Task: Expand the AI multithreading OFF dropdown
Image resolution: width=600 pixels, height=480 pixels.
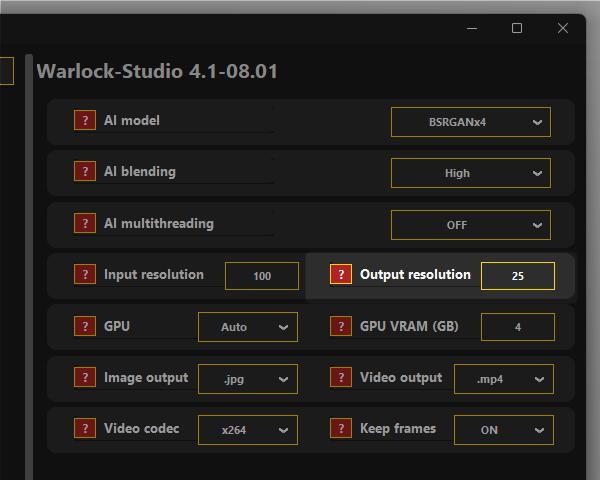Action: click(471, 225)
